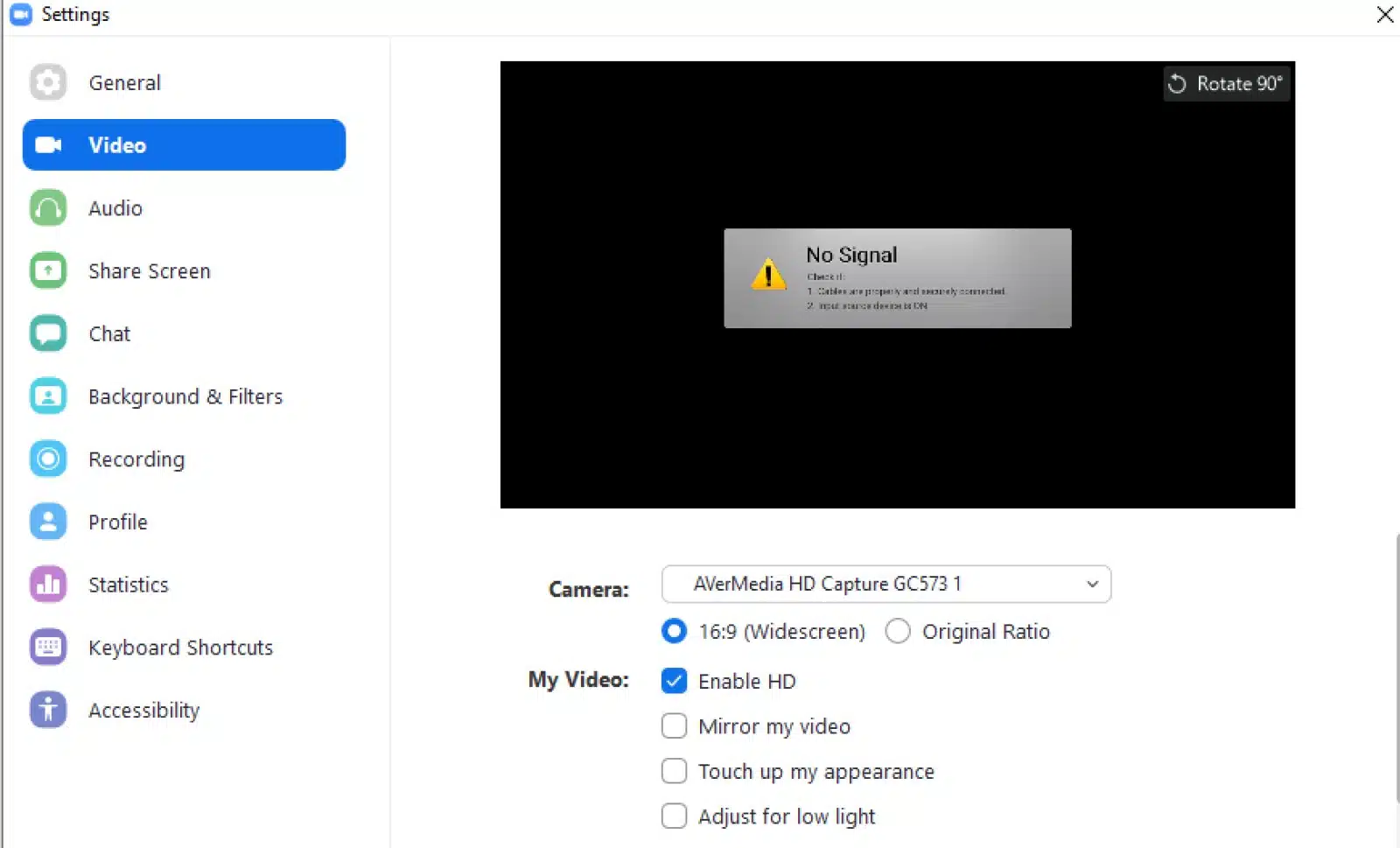Check Touch up my appearance
The width and height of the screenshot is (1400, 848).
(674, 771)
